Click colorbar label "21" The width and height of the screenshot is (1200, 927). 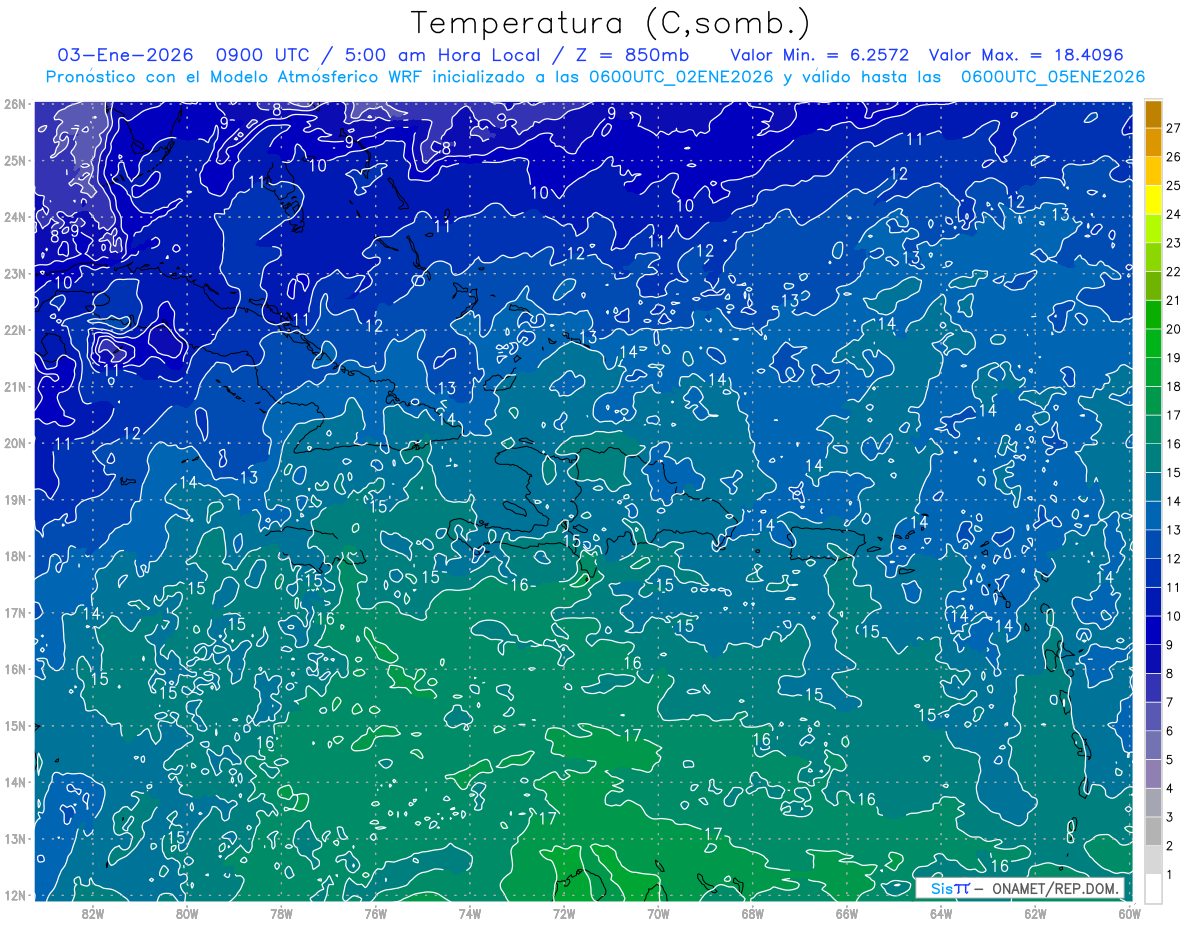pyautogui.click(x=1174, y=300)
